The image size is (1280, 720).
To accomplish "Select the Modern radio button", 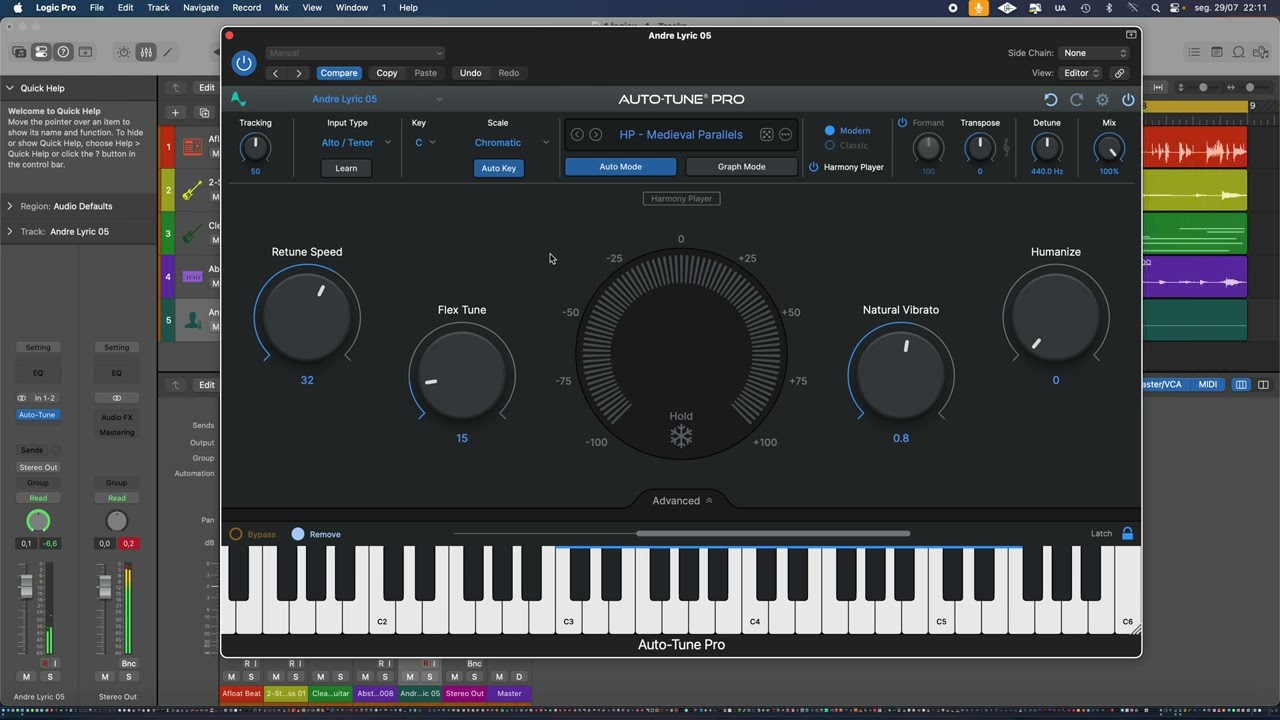I will pyautogui.click(x=829, y=131).
